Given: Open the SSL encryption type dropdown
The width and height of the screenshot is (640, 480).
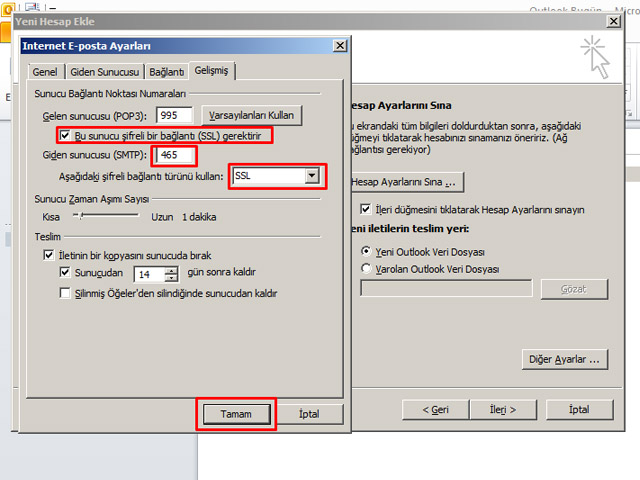Looking at the screenshot, I should pos(312,176).
